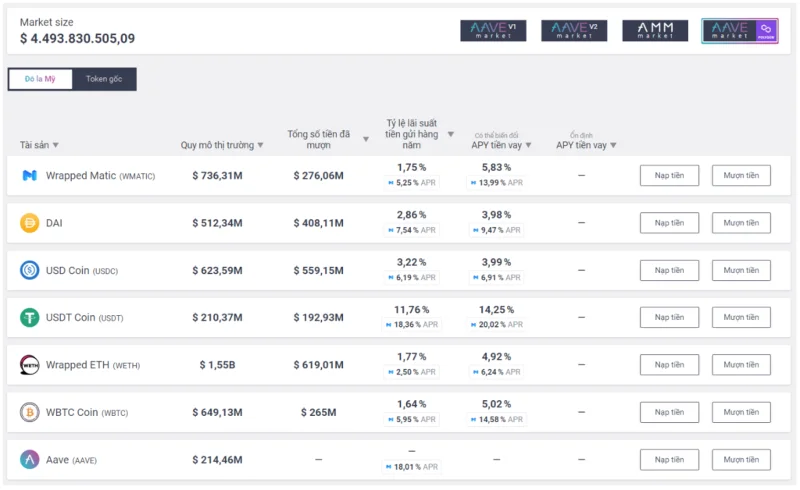Click Mượn tiền for WBTC Coin
The width and height of the screenshot is (800, 490).
tap(741, 412)
